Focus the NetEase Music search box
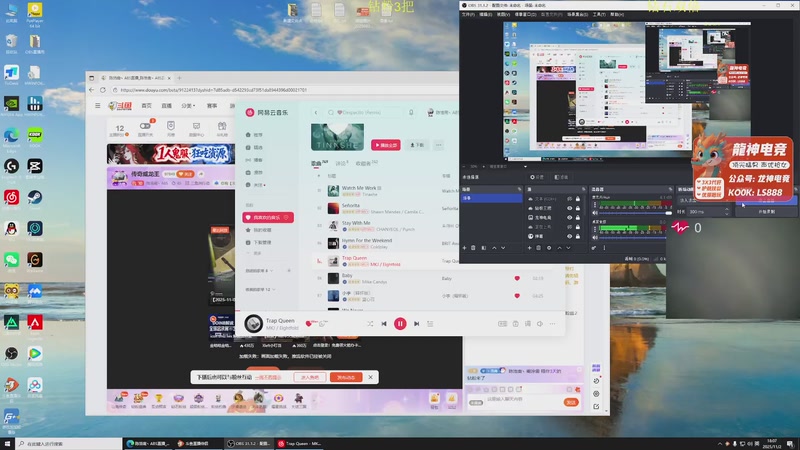 click(365, 112)
